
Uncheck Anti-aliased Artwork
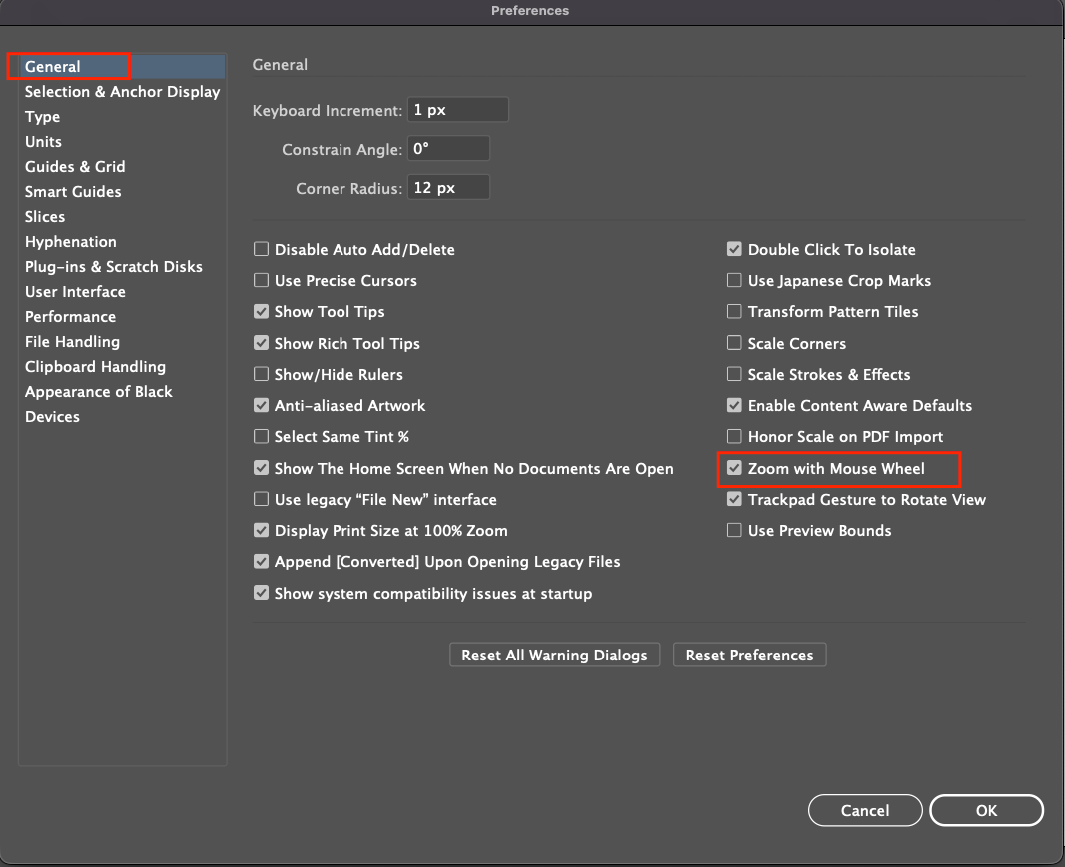point(261,405)
